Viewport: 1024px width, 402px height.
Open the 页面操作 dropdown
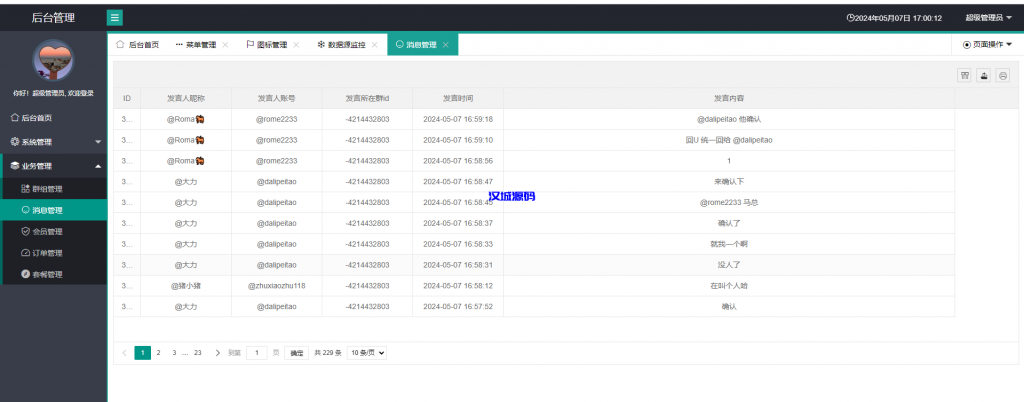tap(987, 45)
